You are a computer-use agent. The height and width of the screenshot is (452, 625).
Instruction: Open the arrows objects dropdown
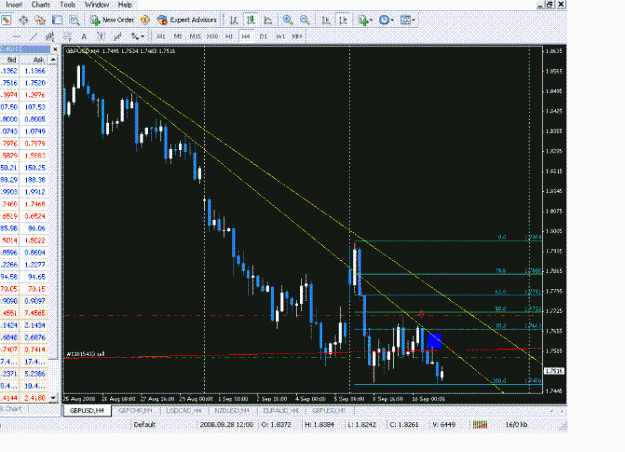coord(137,37)
